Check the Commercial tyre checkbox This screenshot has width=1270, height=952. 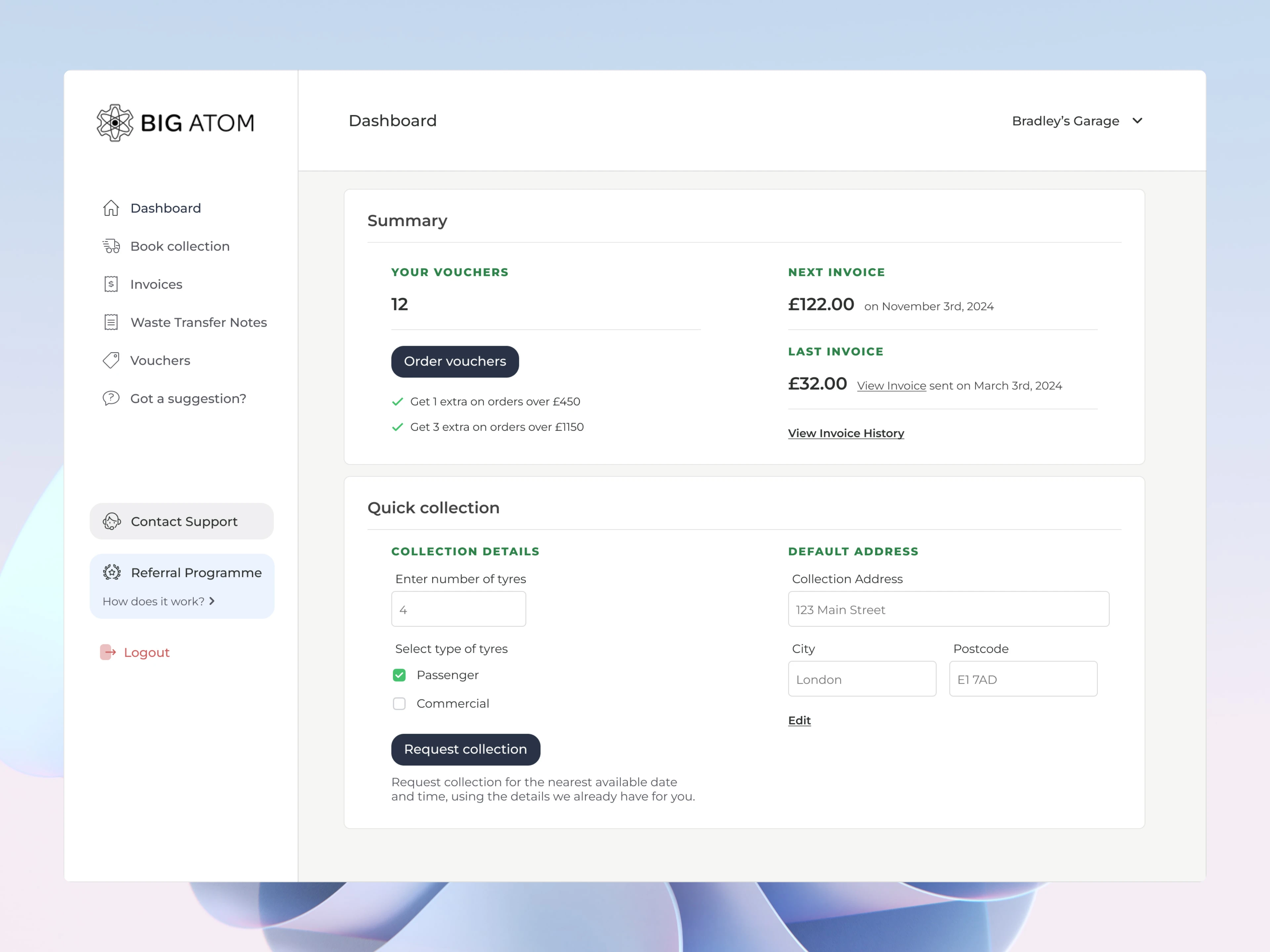(x=399, y=703)
